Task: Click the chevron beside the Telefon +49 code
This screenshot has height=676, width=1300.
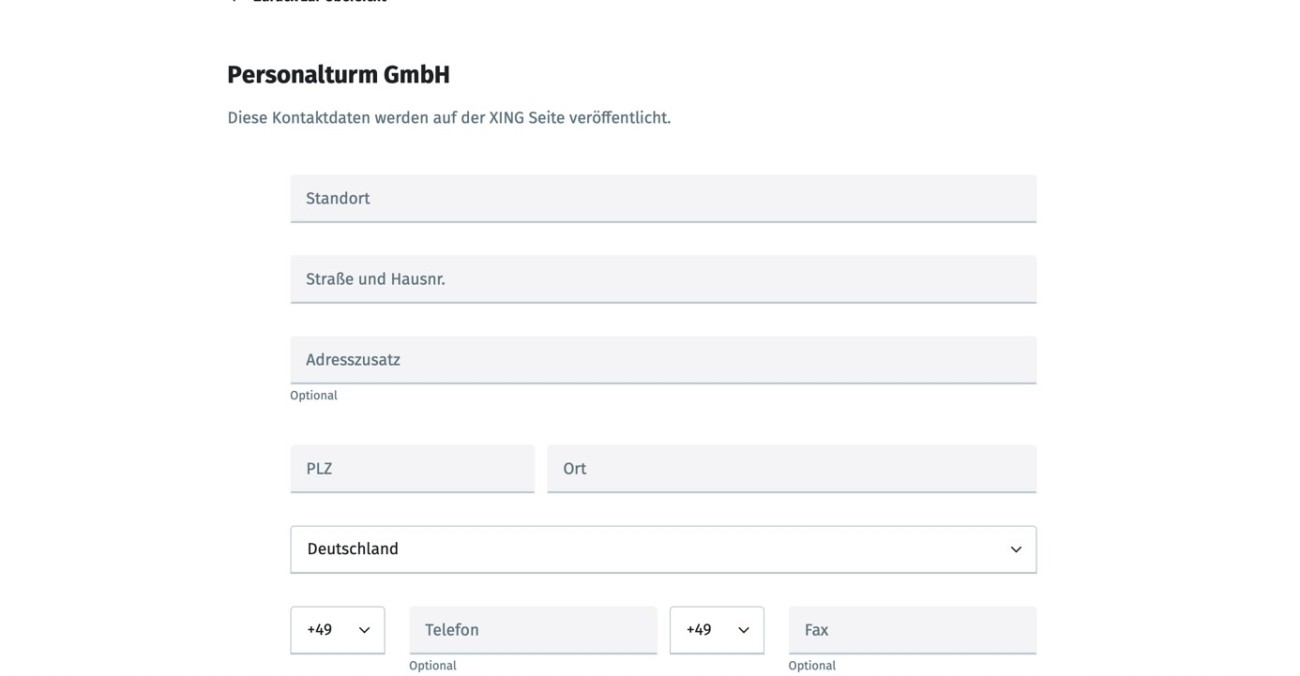Action: 364,631
